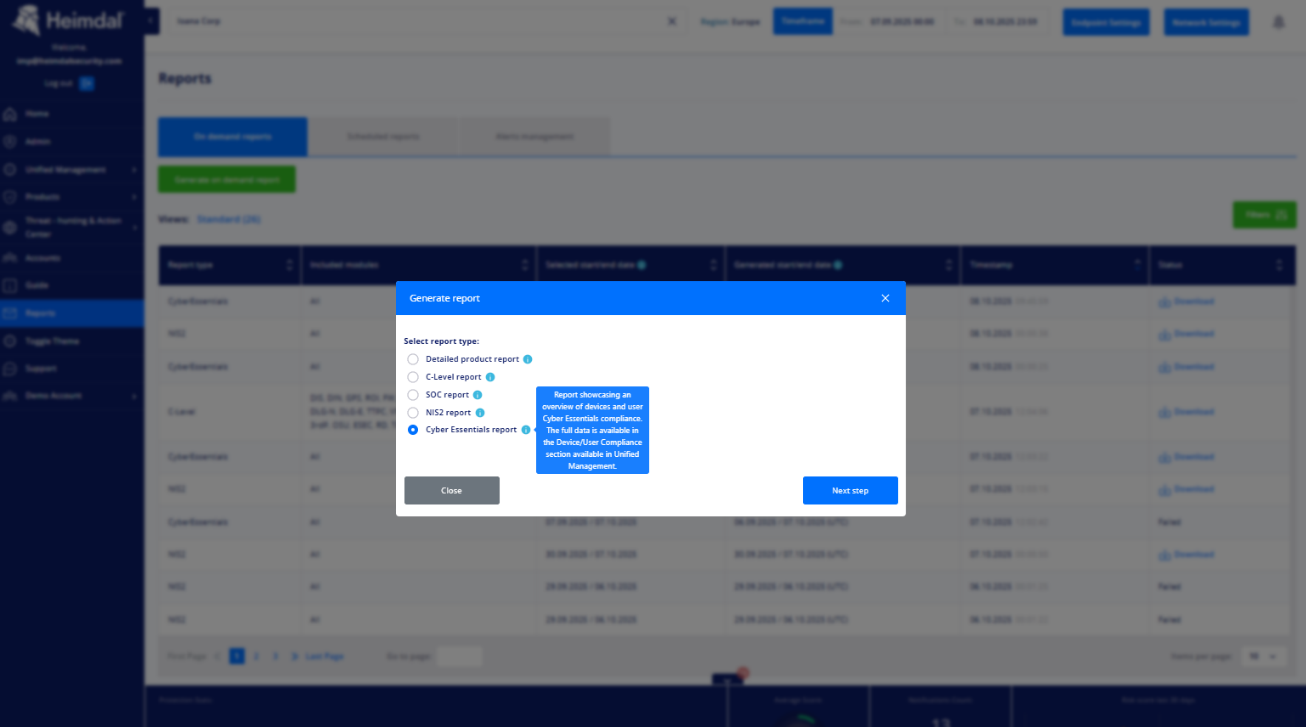1306x727 pixels.
Task: Expand the Demo Account submenu arrow
Action: coord(134,395)
